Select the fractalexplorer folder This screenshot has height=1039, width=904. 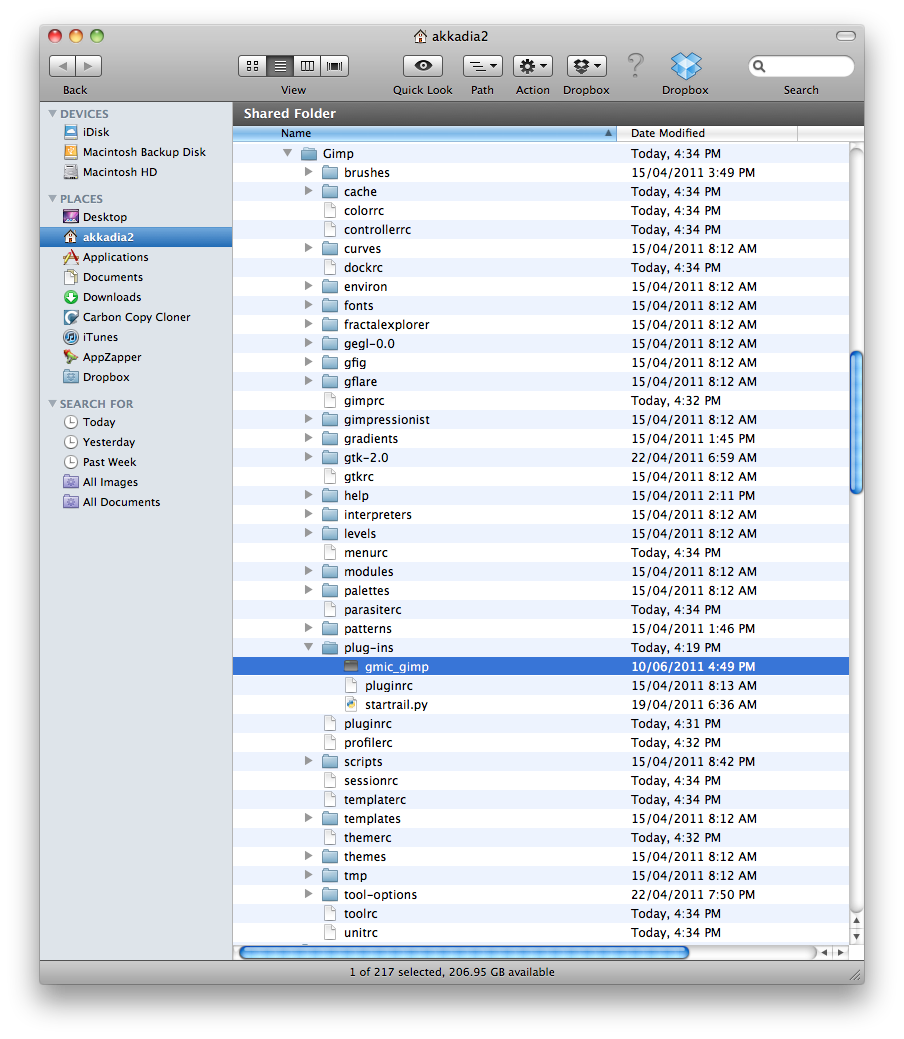(x=541, y=324)
